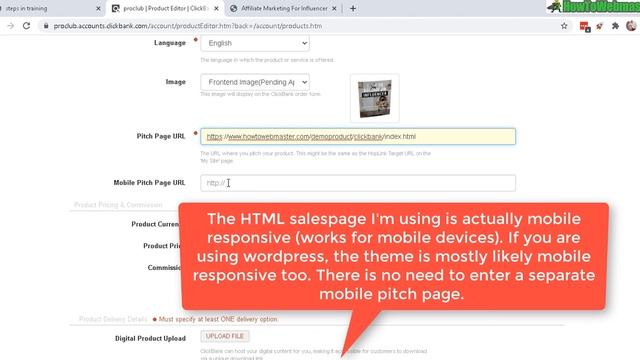
Task: View site info via the padlock icon
Action: pyautogui.click(x=46, y=26)
